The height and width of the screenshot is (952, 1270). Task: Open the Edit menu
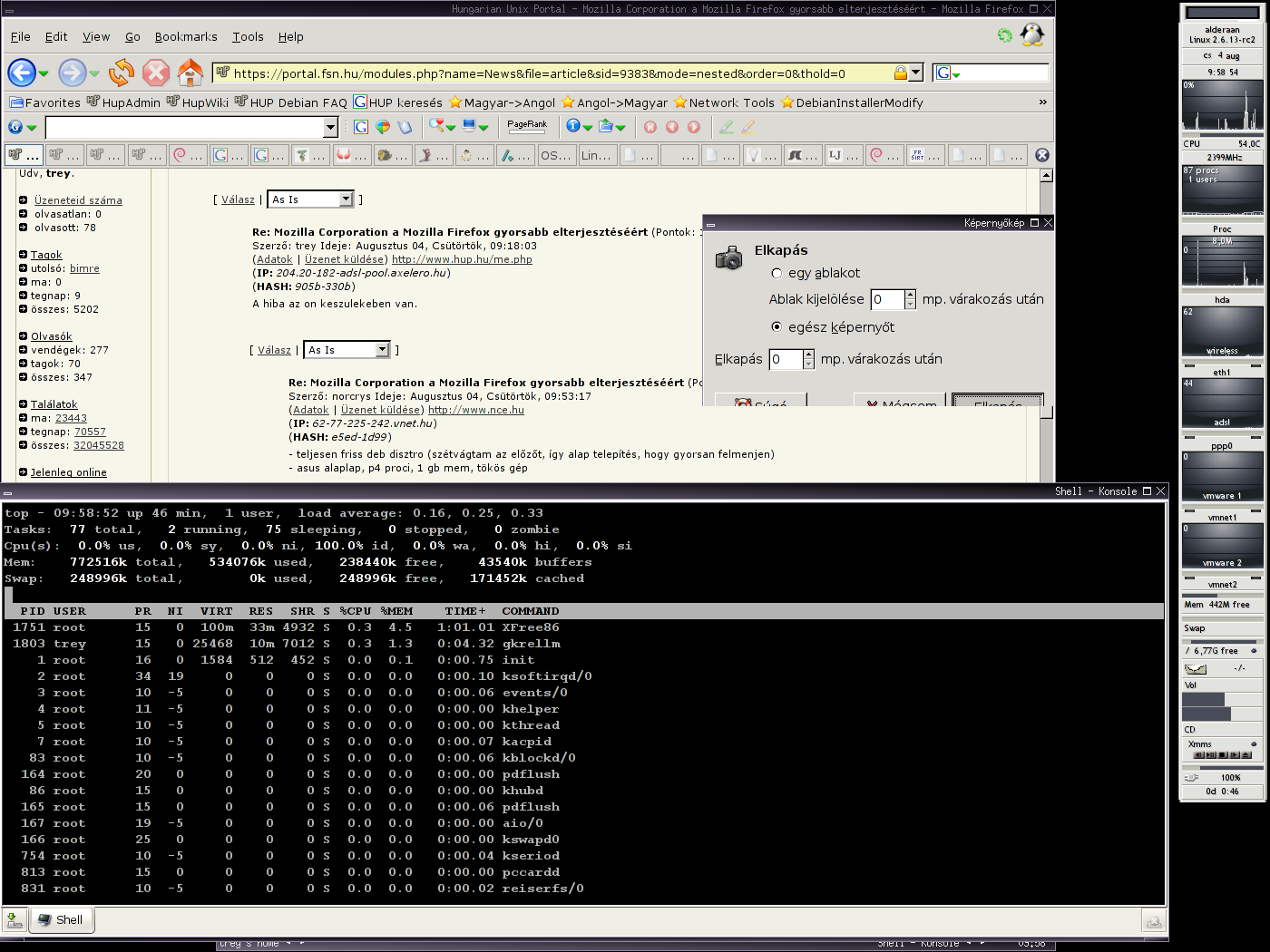pos(56,36)
